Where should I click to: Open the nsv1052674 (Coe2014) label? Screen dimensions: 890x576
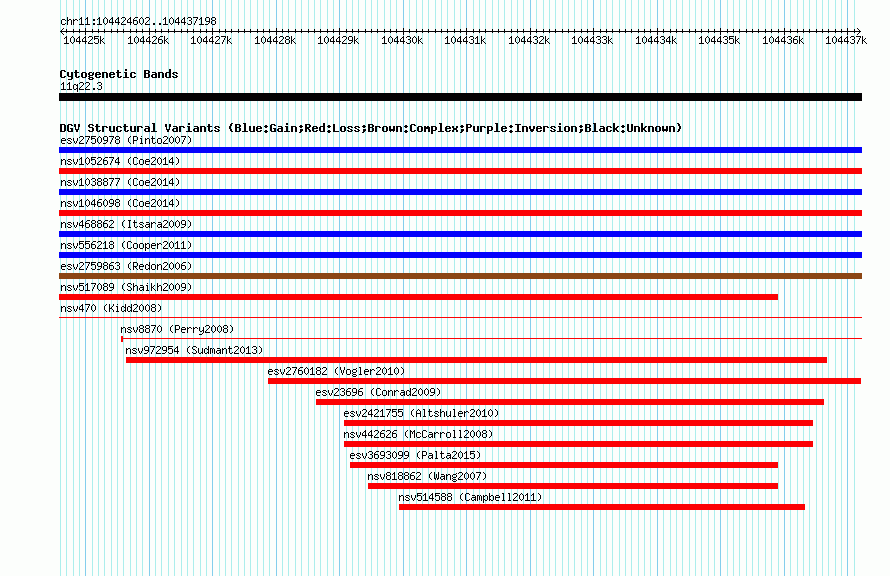click(x=120, y=161)
